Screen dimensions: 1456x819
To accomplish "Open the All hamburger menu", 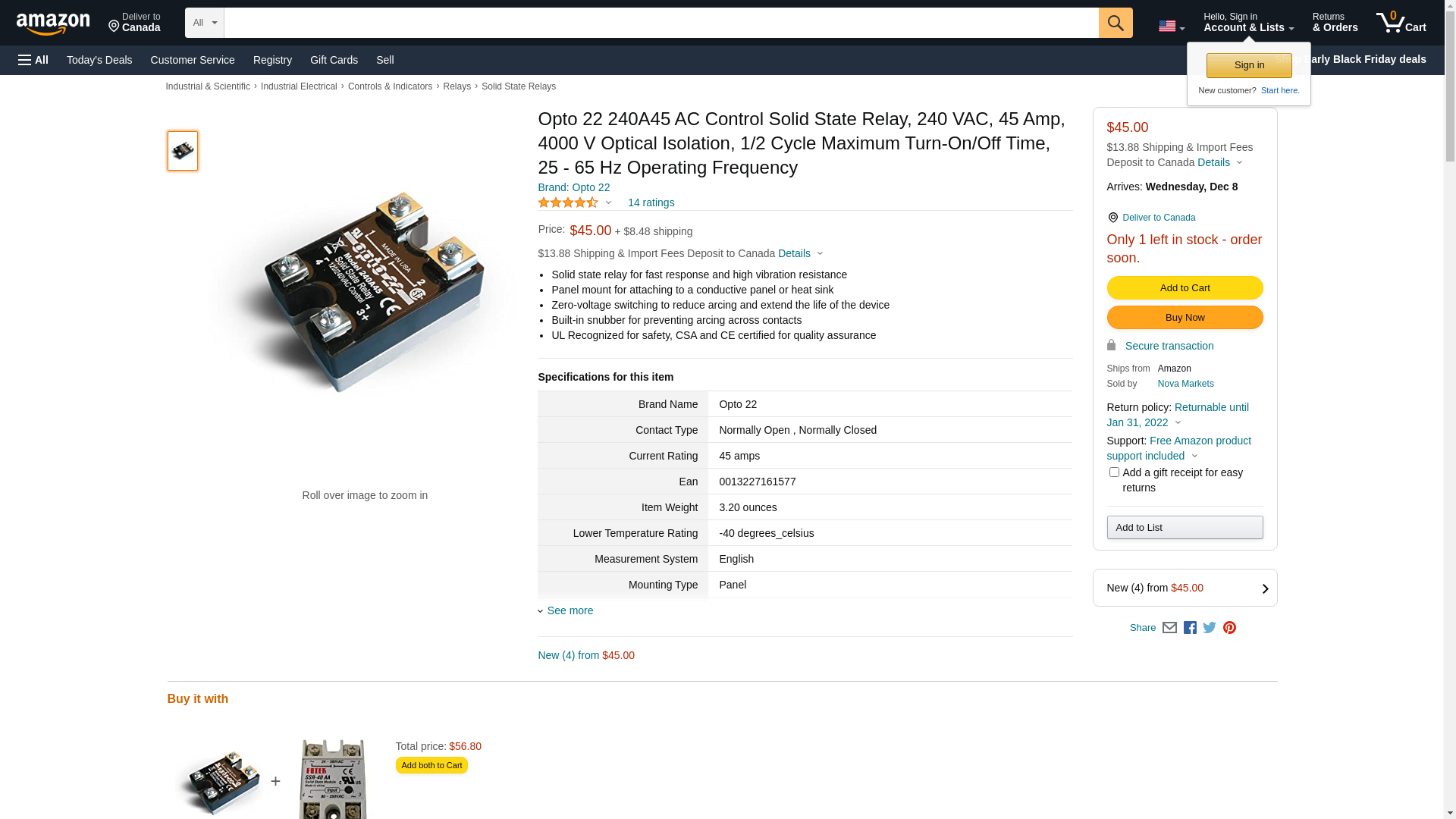I will pyautogui.click(x=33, y=60).
